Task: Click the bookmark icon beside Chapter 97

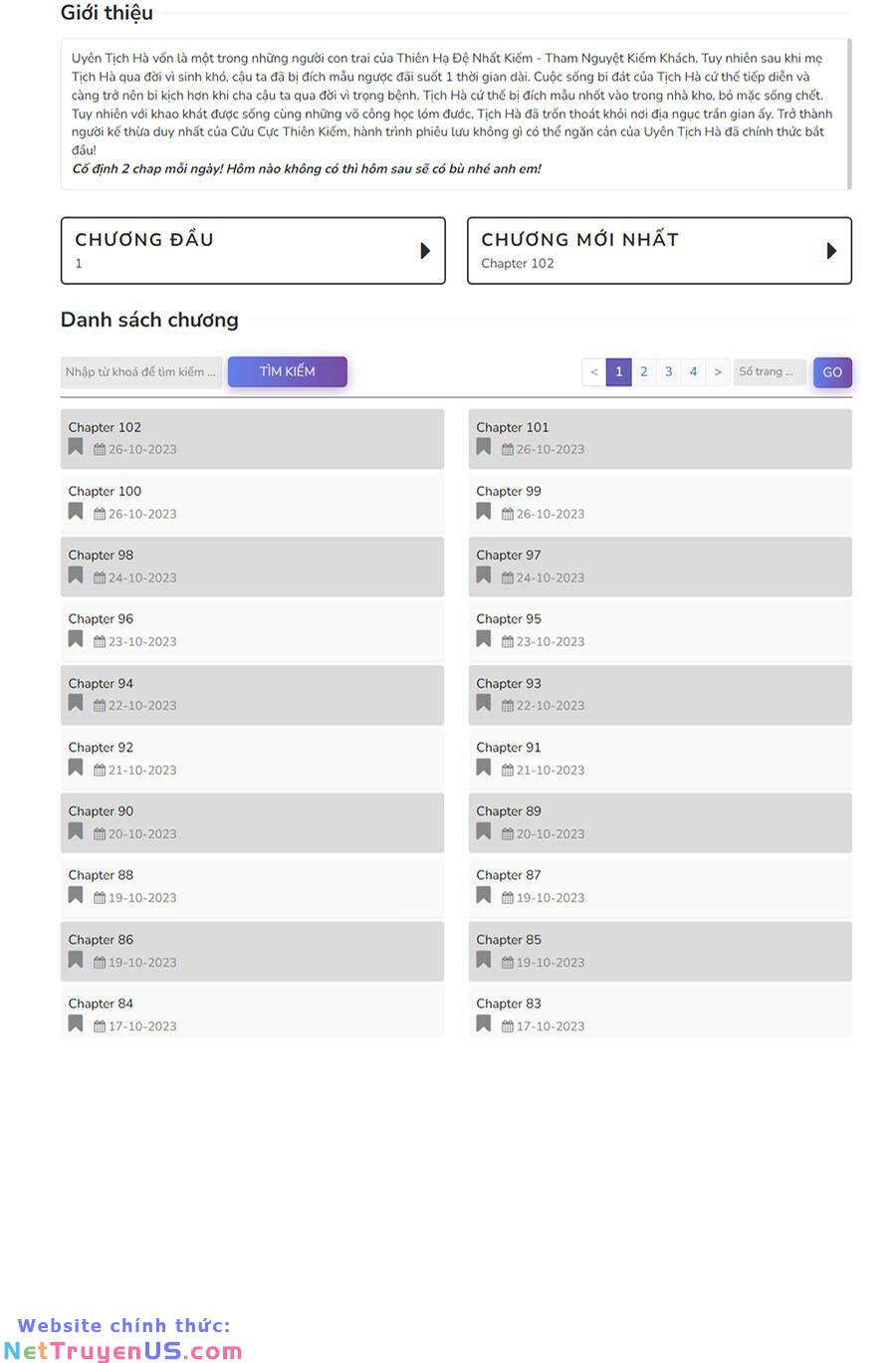Action: click(484, 575)
